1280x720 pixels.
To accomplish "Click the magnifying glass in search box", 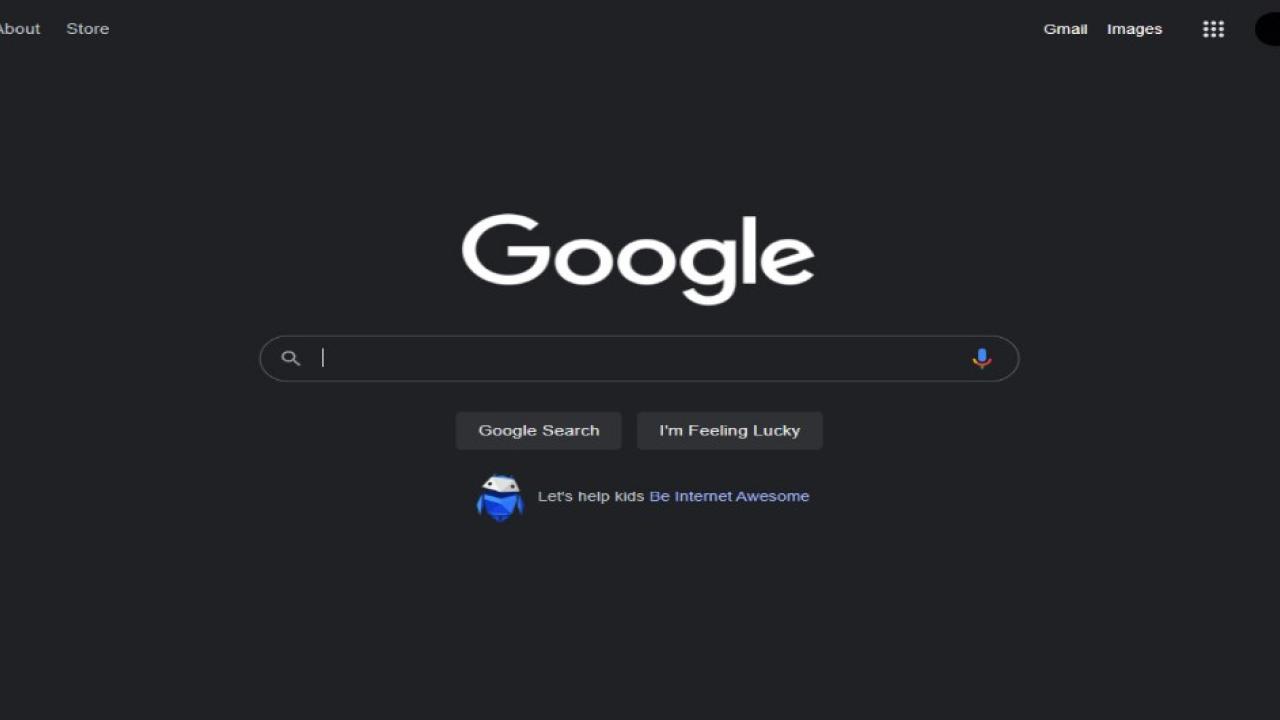I will click(x=290, y=358).
